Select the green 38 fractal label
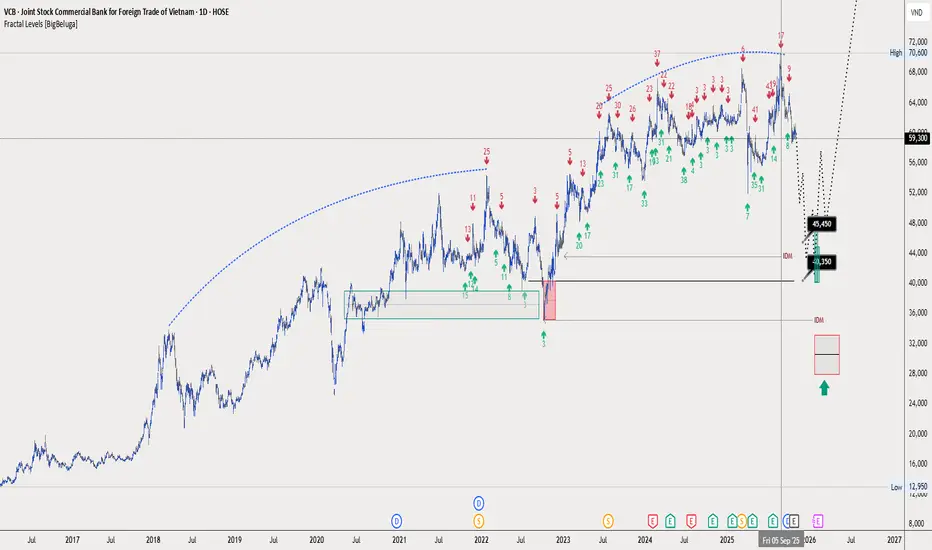This screenshot has width=932, height=550. [x=684, y=180]
